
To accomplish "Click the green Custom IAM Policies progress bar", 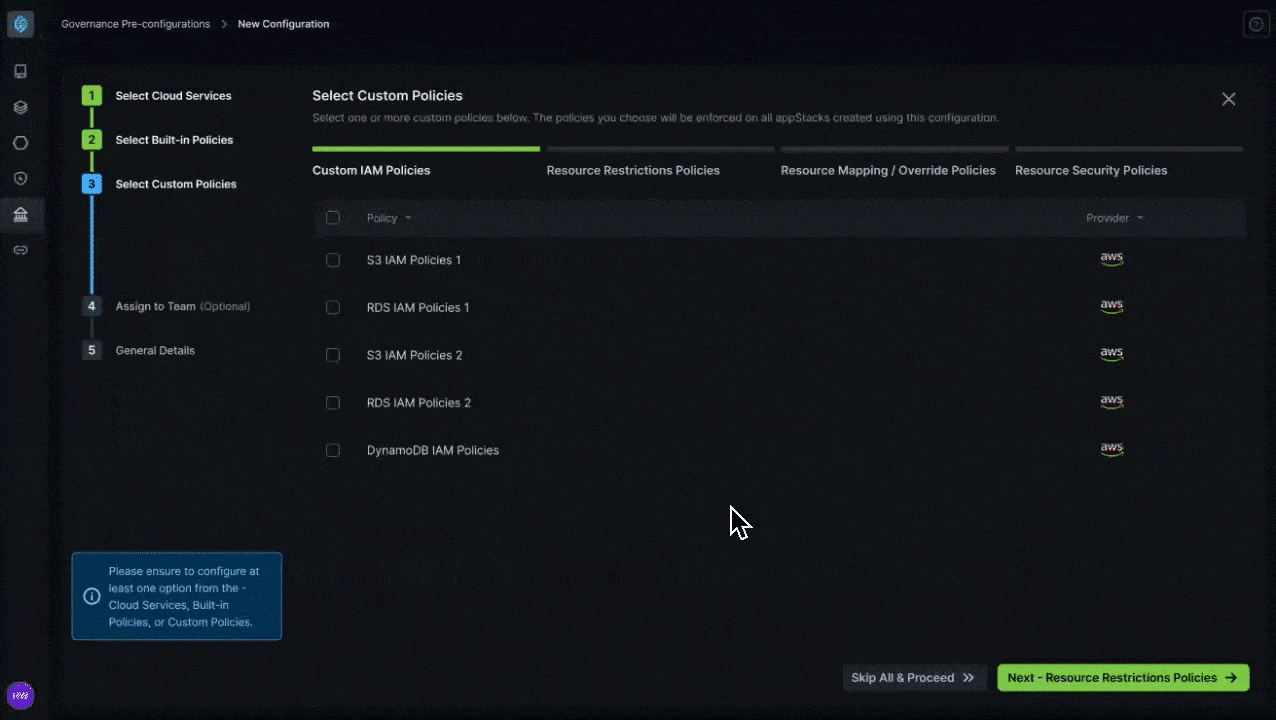I will click(x=425, y=148).
